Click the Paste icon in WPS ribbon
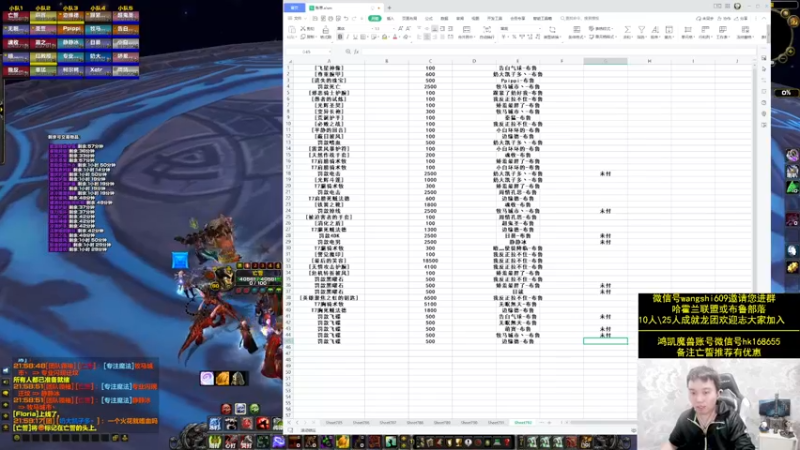The image size is (800, 450). pyautogui.click(x=291, y=29)
